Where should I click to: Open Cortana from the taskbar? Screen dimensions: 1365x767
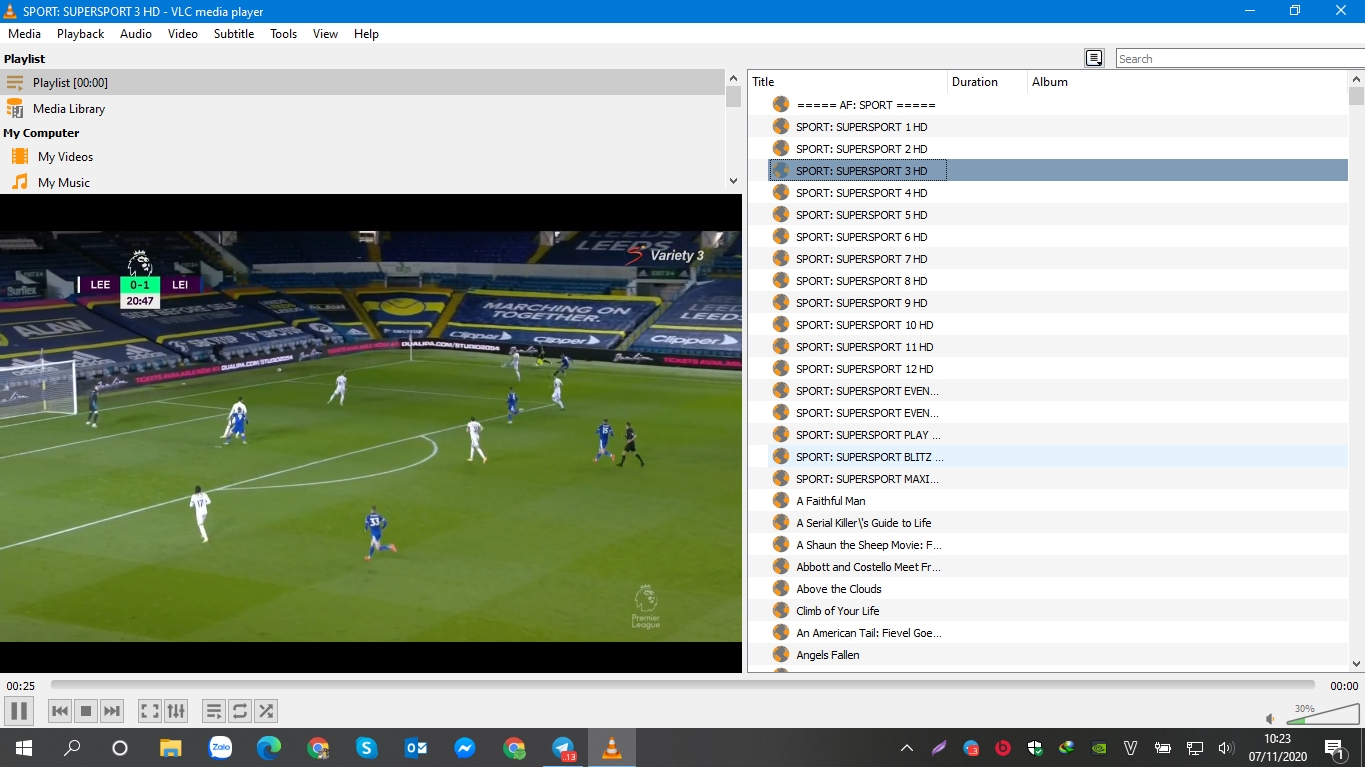120,748
